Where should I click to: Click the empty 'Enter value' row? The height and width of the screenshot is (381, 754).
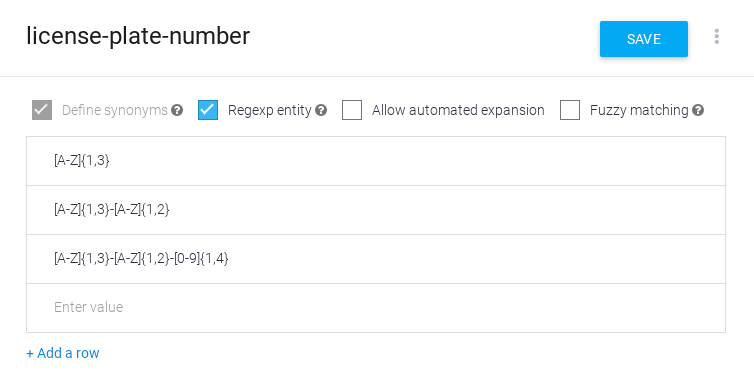click(x=376, y=308)
